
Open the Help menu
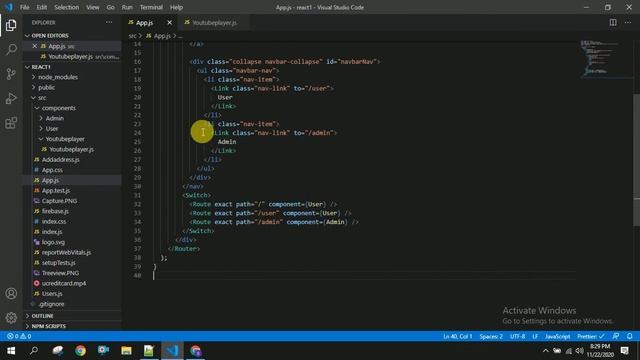[x=176, y=7]
